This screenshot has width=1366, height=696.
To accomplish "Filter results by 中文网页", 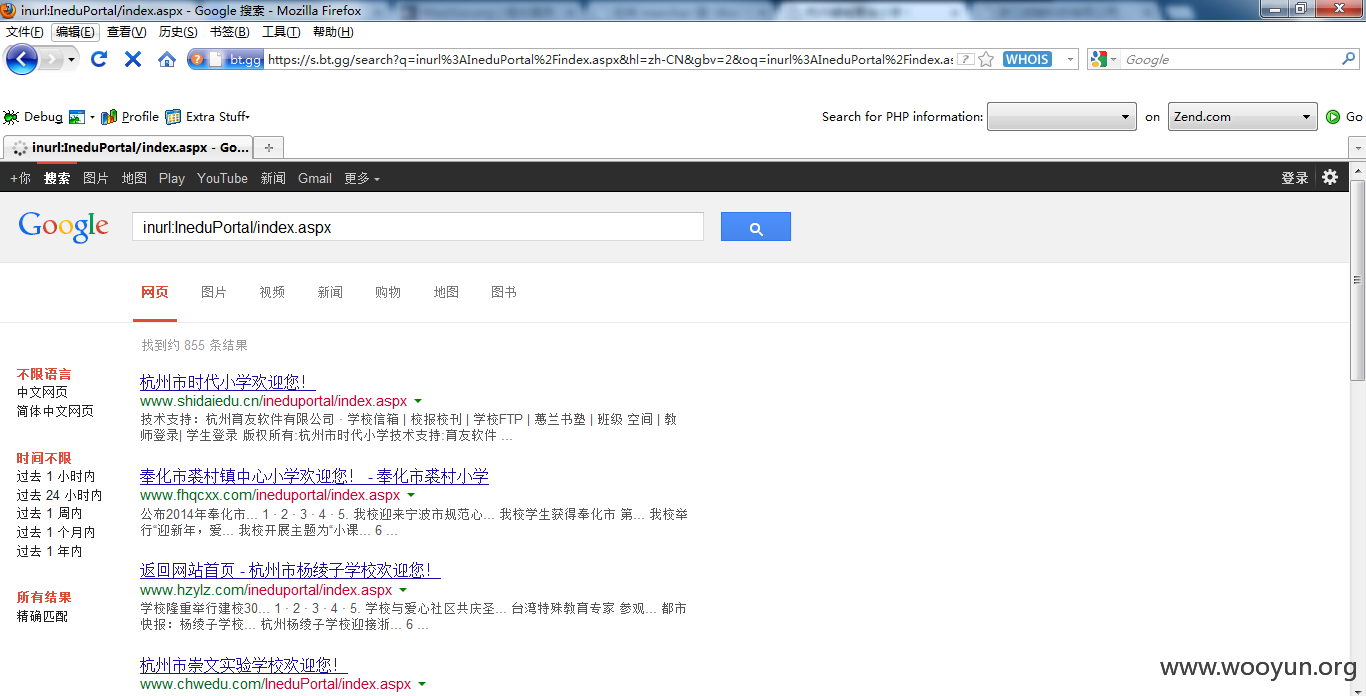I will click(x=42, y=392).
